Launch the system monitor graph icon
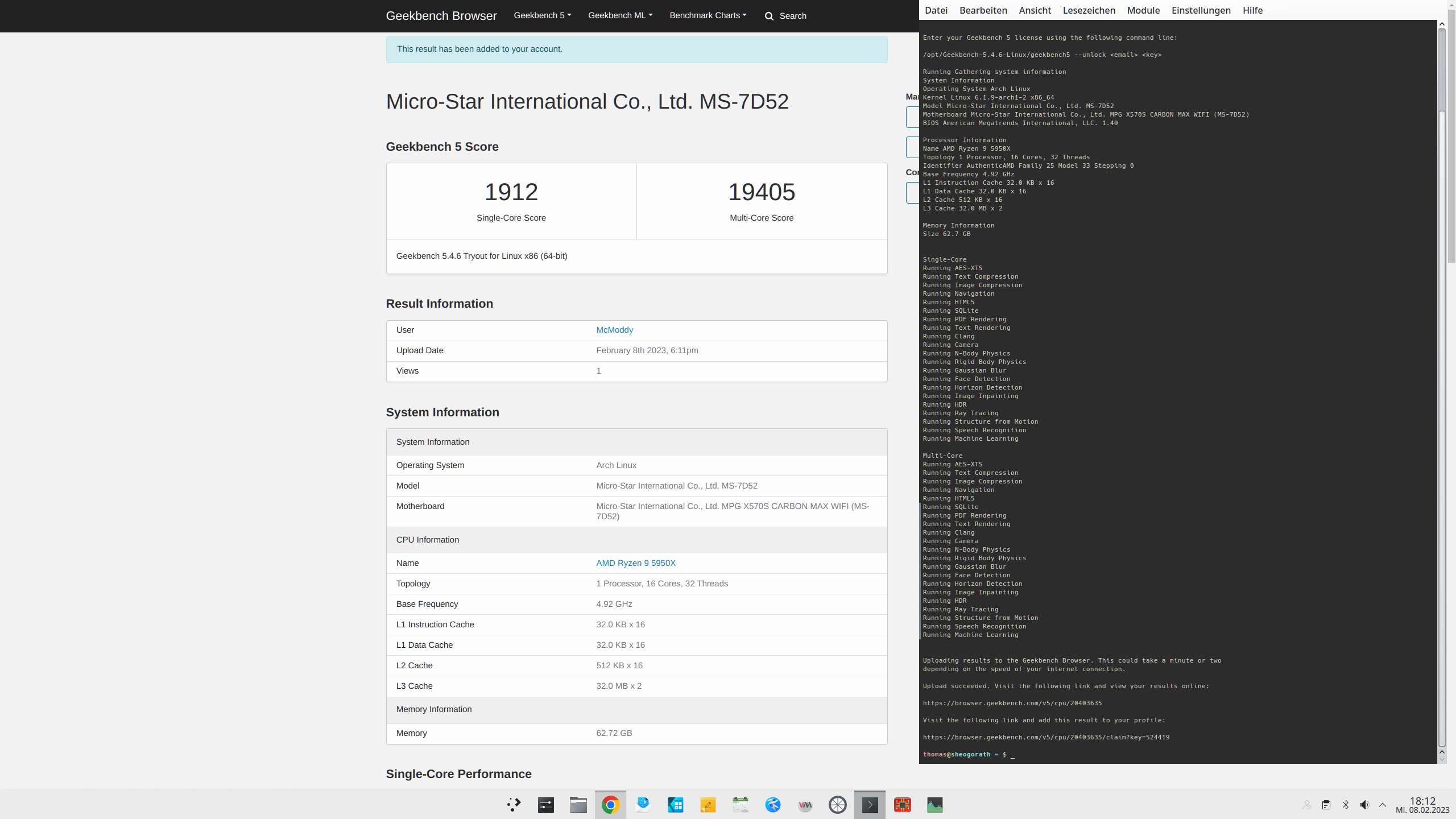 [x=935, y=805]
